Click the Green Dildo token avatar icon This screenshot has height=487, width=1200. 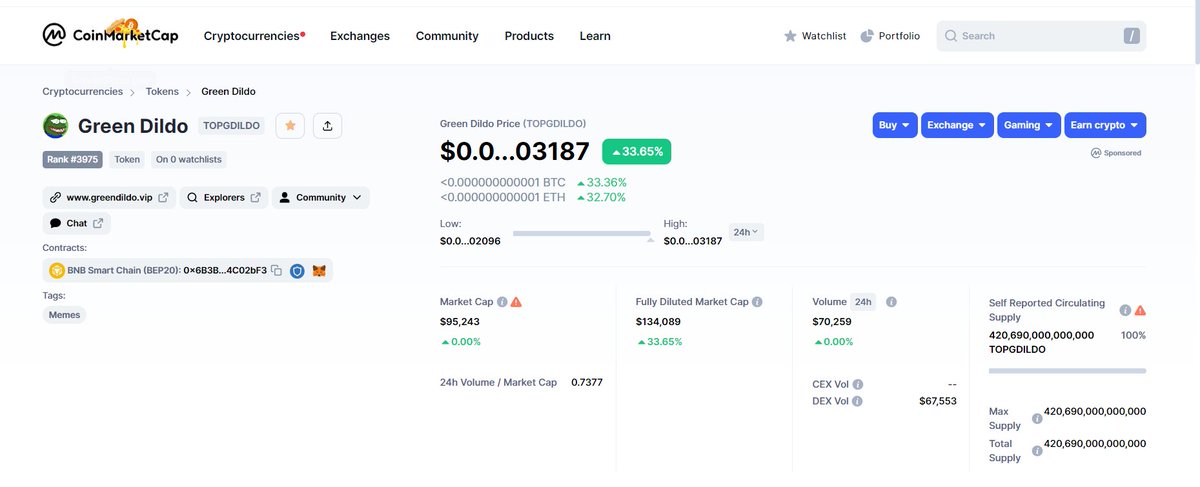[55, 126]
